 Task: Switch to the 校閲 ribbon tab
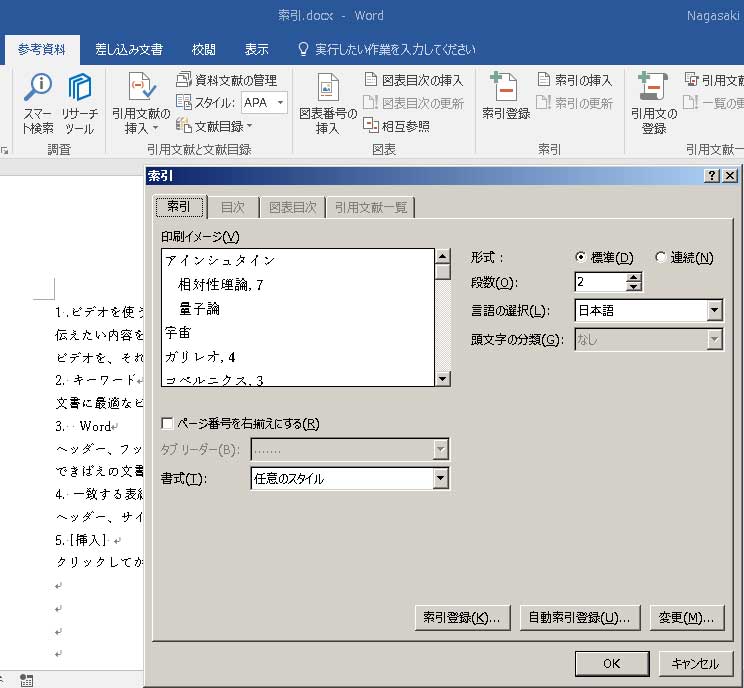click(204, 49)
